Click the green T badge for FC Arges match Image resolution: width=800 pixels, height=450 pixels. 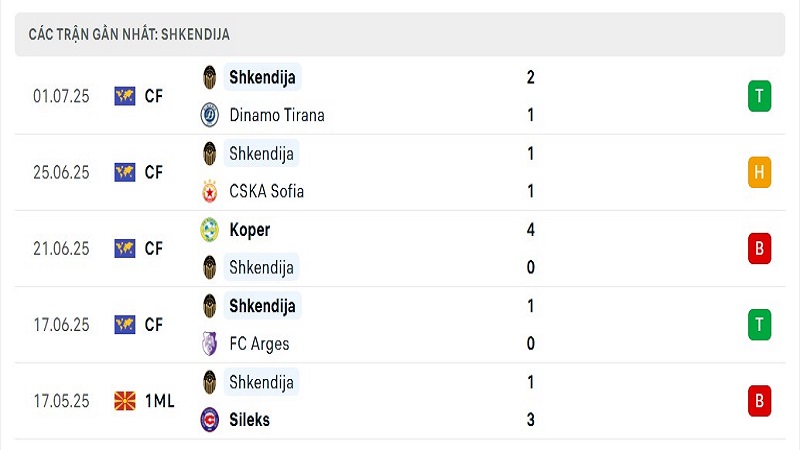(x=759, y=324)
